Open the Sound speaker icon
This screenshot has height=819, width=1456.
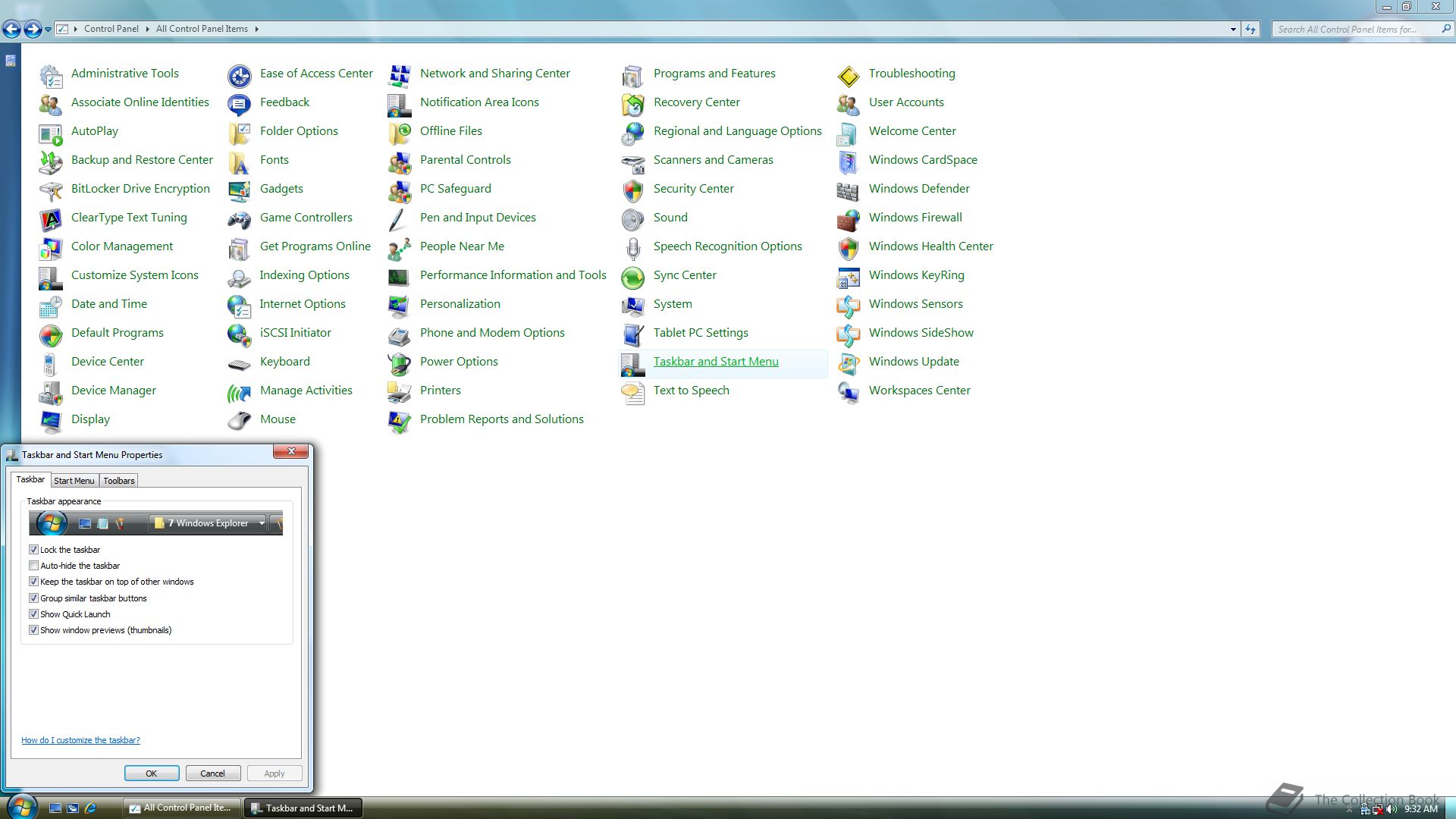pos(633,219)
